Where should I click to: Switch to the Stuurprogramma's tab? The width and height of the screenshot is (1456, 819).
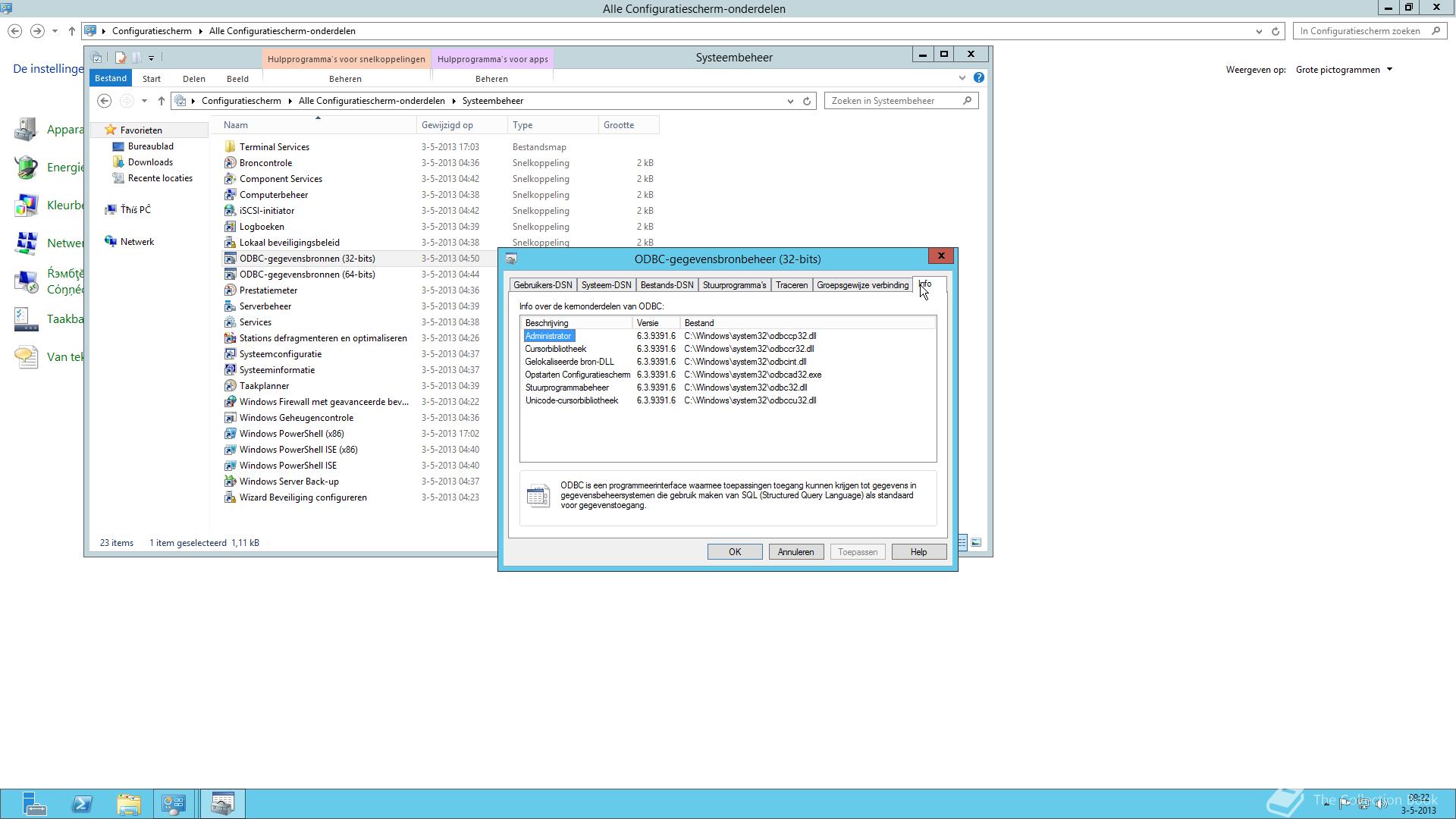[x=734, y=285]
